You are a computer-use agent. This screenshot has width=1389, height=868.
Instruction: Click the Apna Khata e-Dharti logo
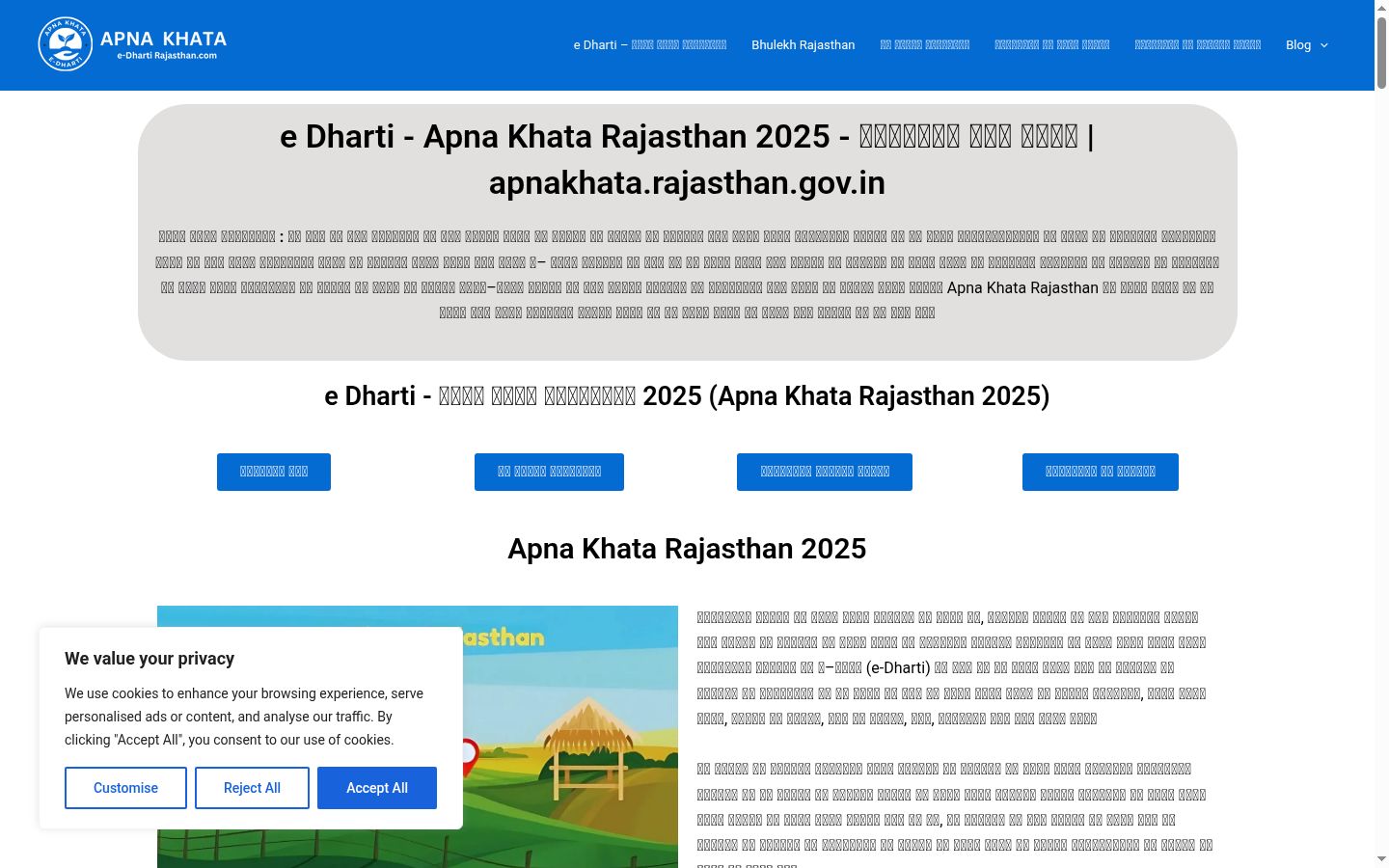click(133, 44)
